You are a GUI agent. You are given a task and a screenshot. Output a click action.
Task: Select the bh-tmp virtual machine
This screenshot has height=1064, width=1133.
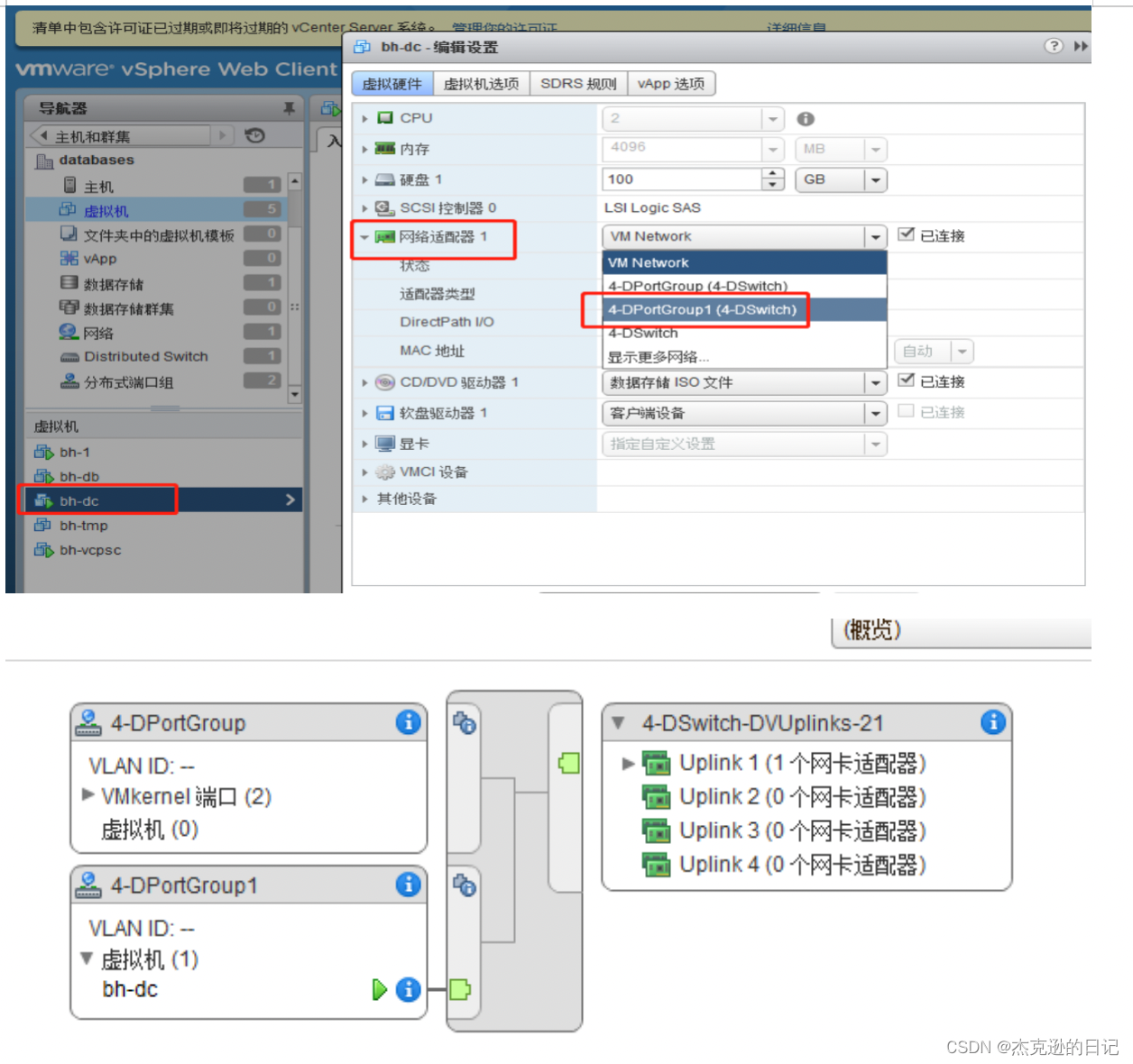click(162, 525)
